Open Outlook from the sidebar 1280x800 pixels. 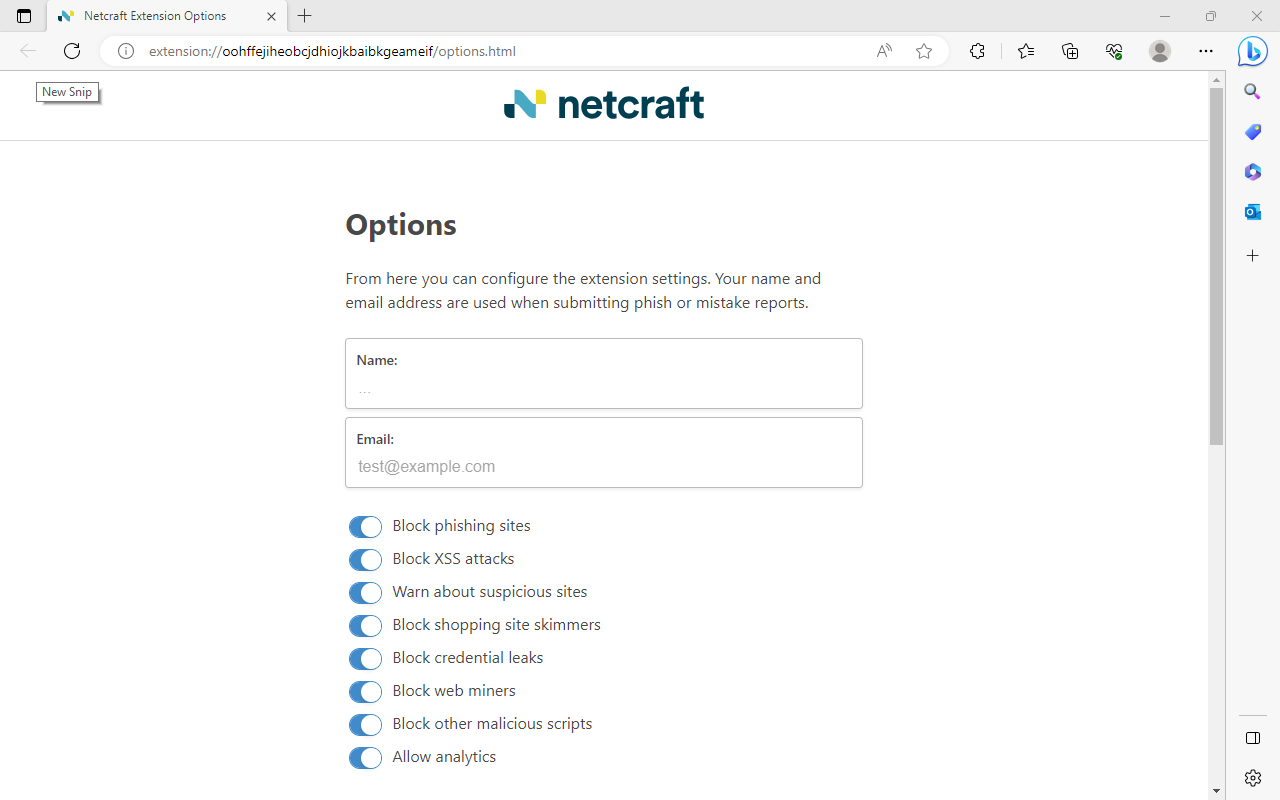(x=1252, y=212)
